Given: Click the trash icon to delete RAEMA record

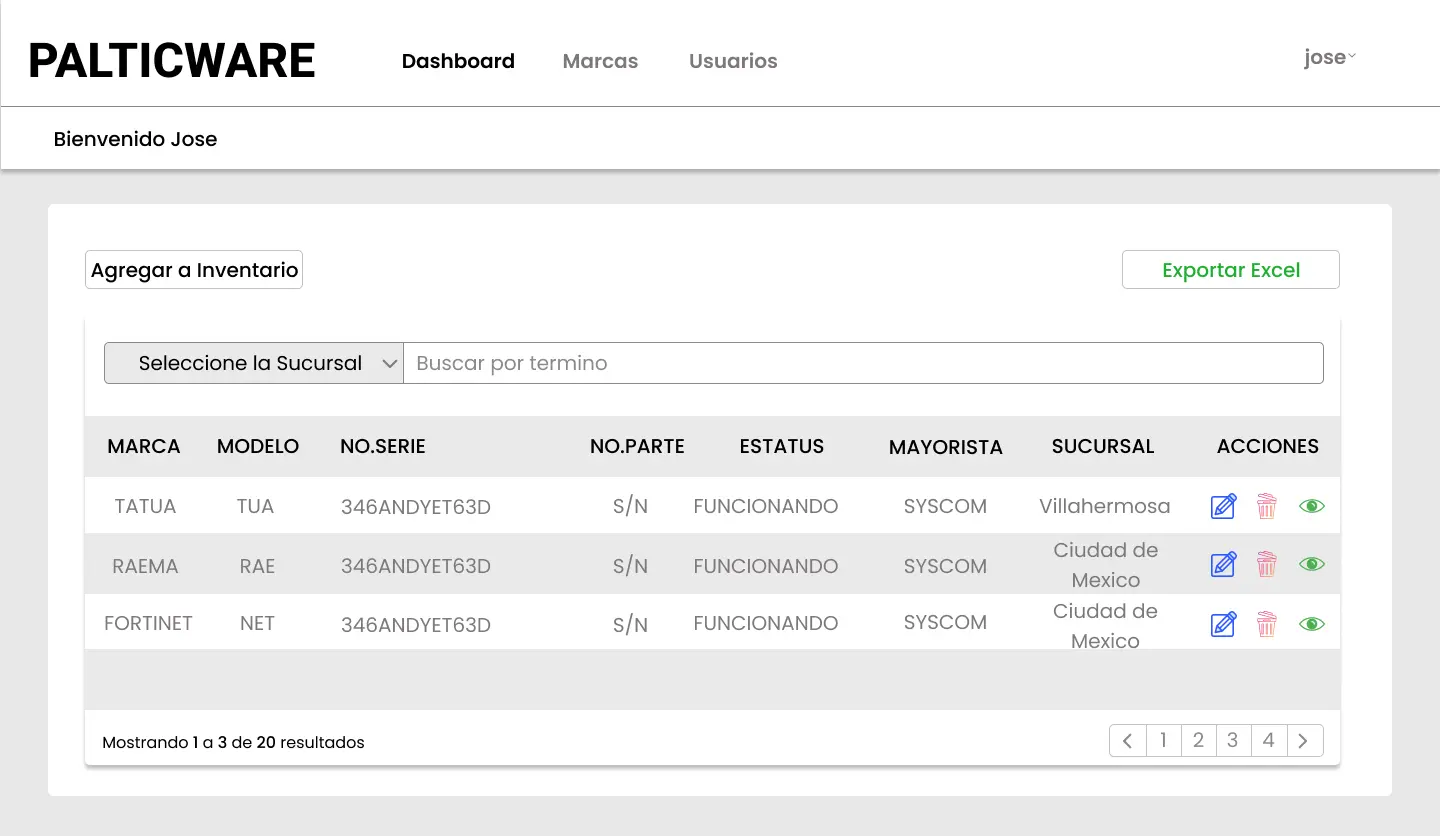Looking at the screenshot, I should click(x=1267, y=564).
